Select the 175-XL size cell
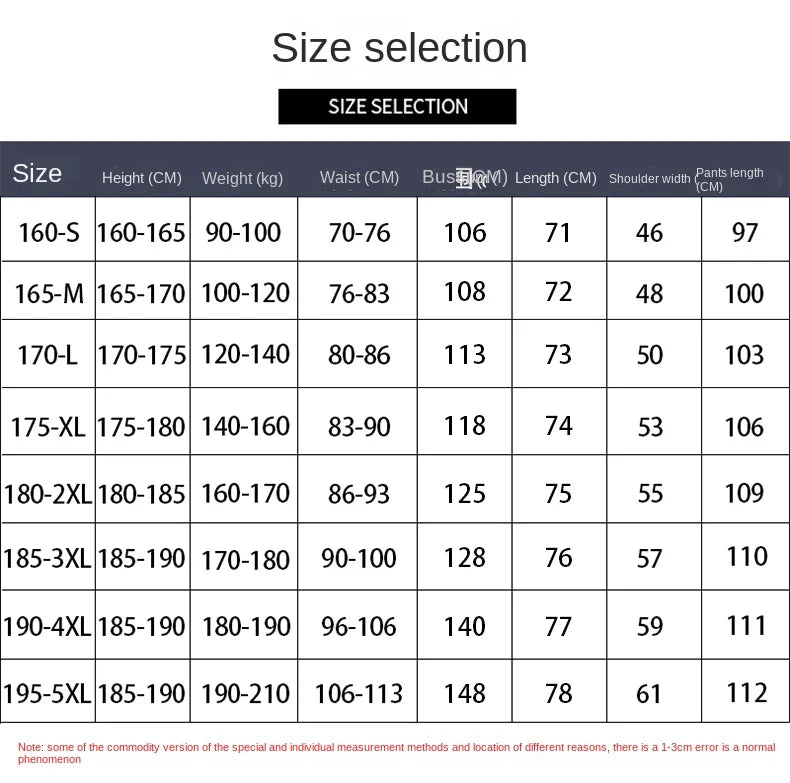This screenshot has height=783, width=790. click(48, 427)
